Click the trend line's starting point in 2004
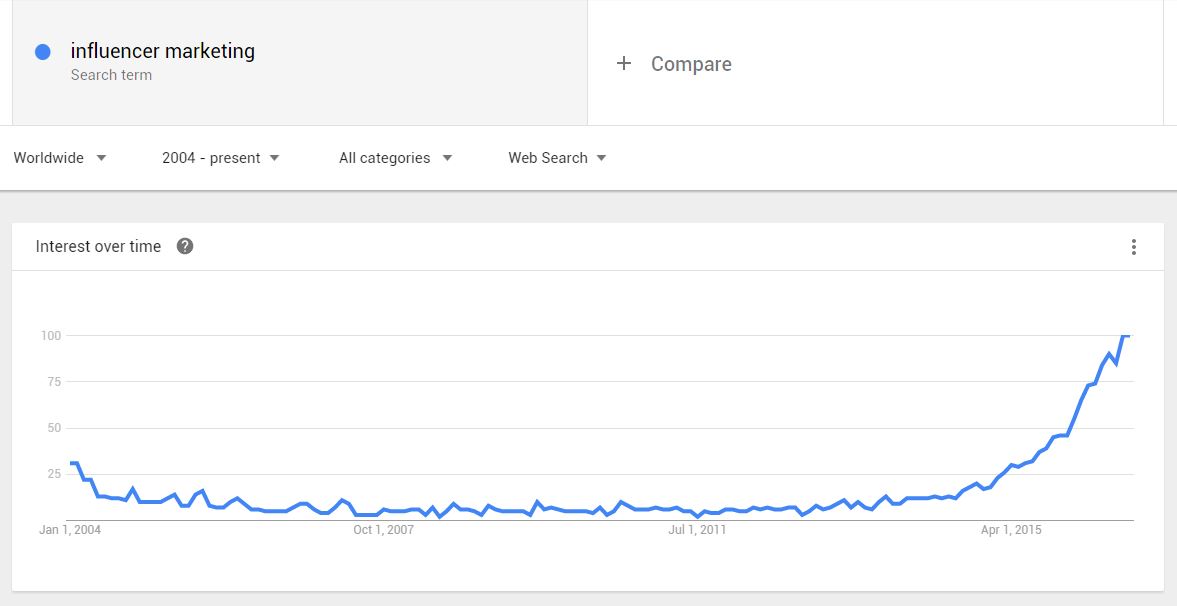1177x606 pixels. coord(72,463)
